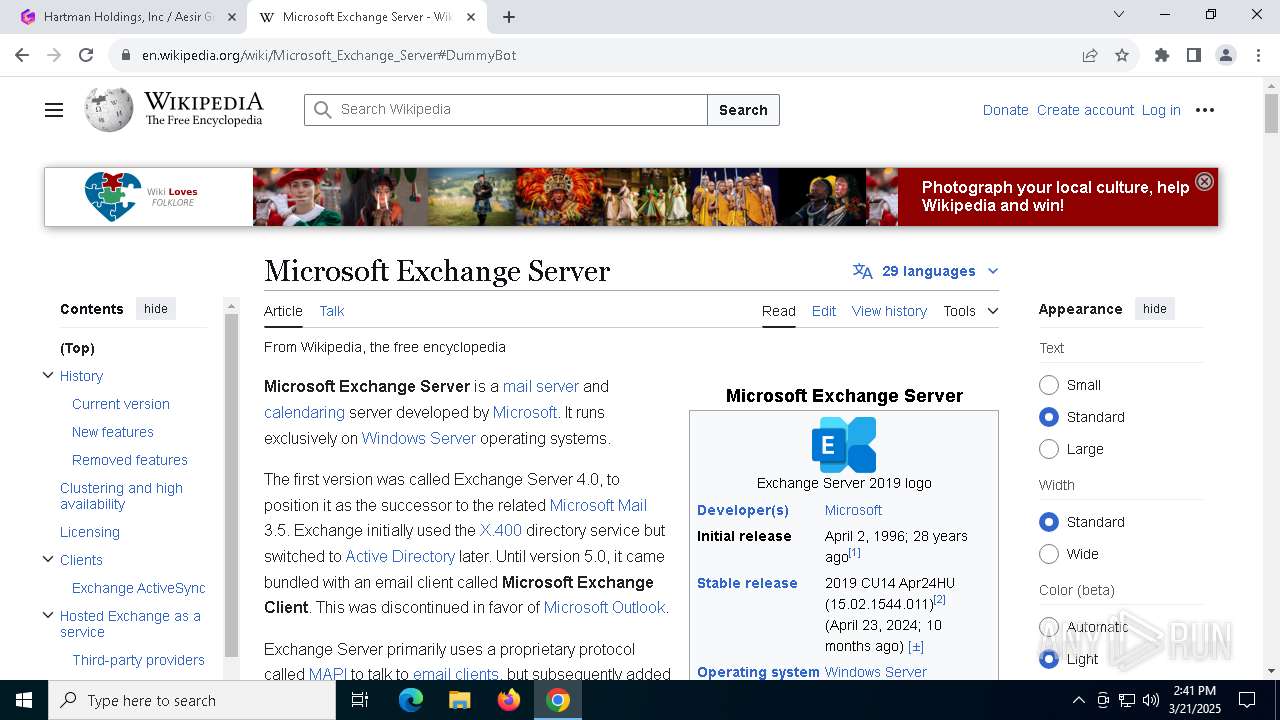1280x720 pixels.
Task: Jump to the Current version section
Action: coord(121,404)
